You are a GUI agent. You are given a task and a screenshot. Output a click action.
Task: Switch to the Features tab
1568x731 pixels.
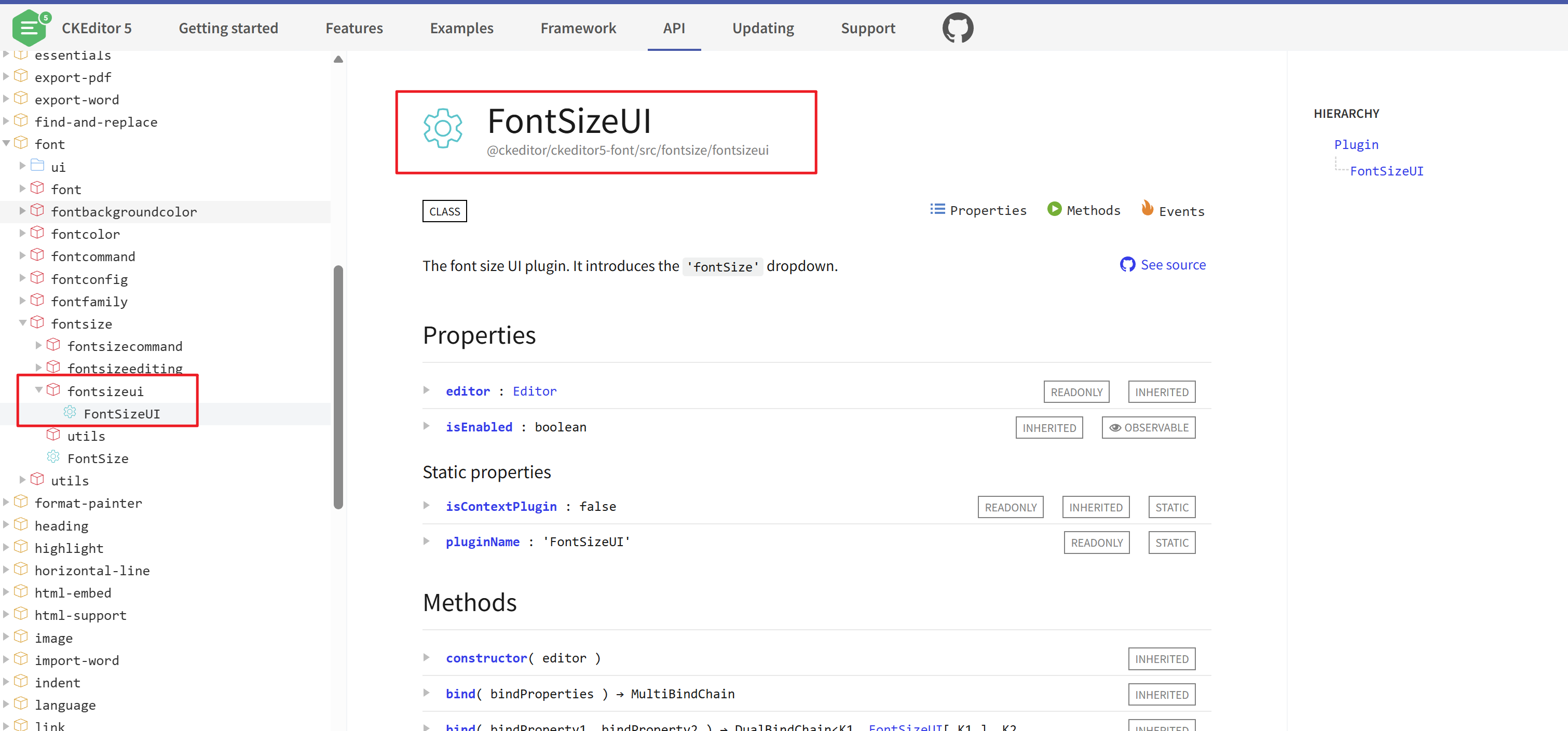[353, 28]
